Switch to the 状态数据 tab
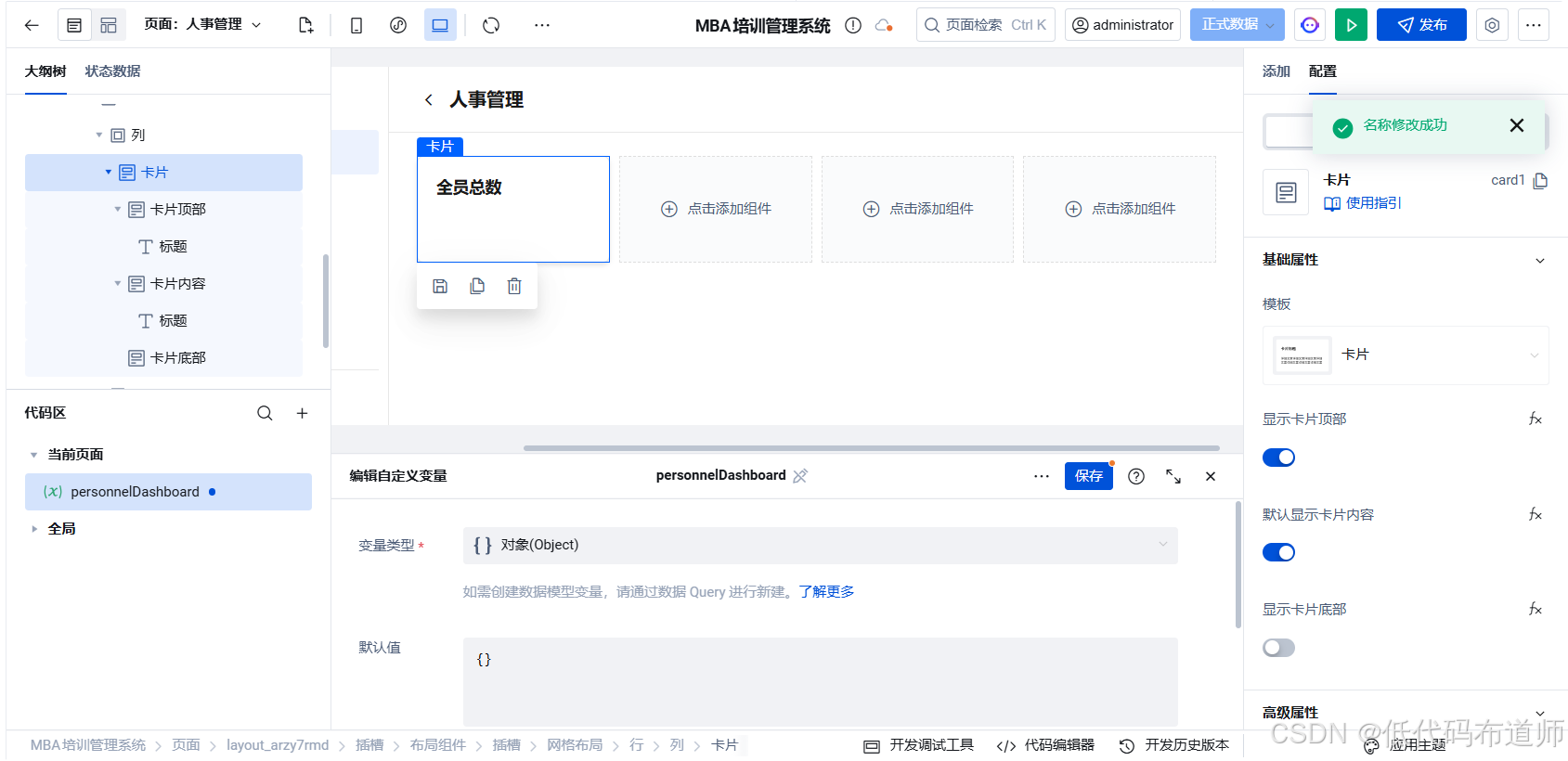1568x761 pixels. pyautogui.click(x=113, y=71)
